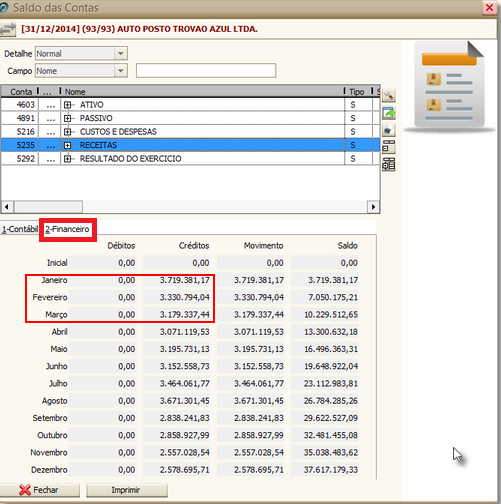Expand the RESULTADO DO EXERCICIO node
This screenshot has height=504, width=501.
tap(68, 159)
